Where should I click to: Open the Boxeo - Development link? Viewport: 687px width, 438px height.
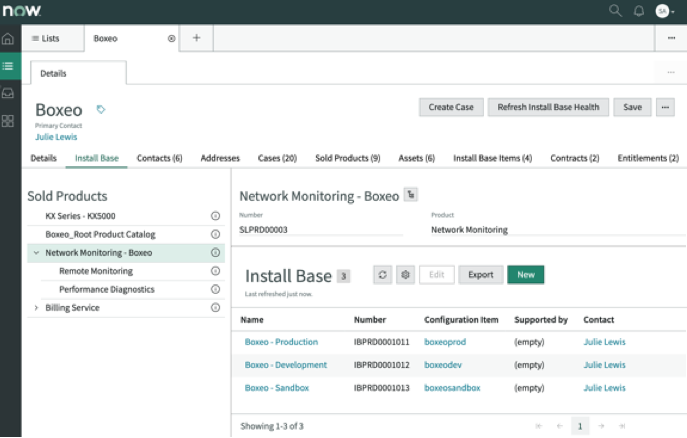coord(286,365)
